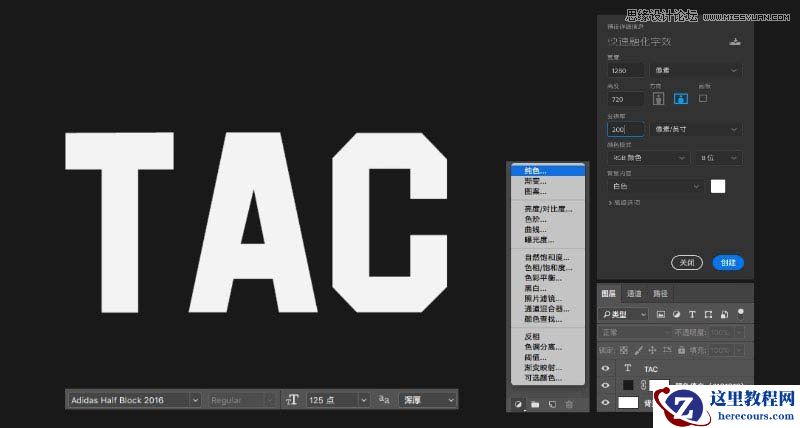
Task: Expand the advanced options section
Action: 624,203
